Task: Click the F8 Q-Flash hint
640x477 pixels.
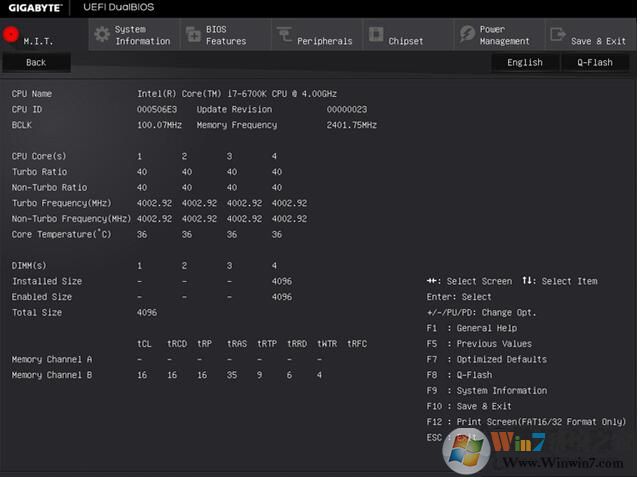Action: point(459,375)
